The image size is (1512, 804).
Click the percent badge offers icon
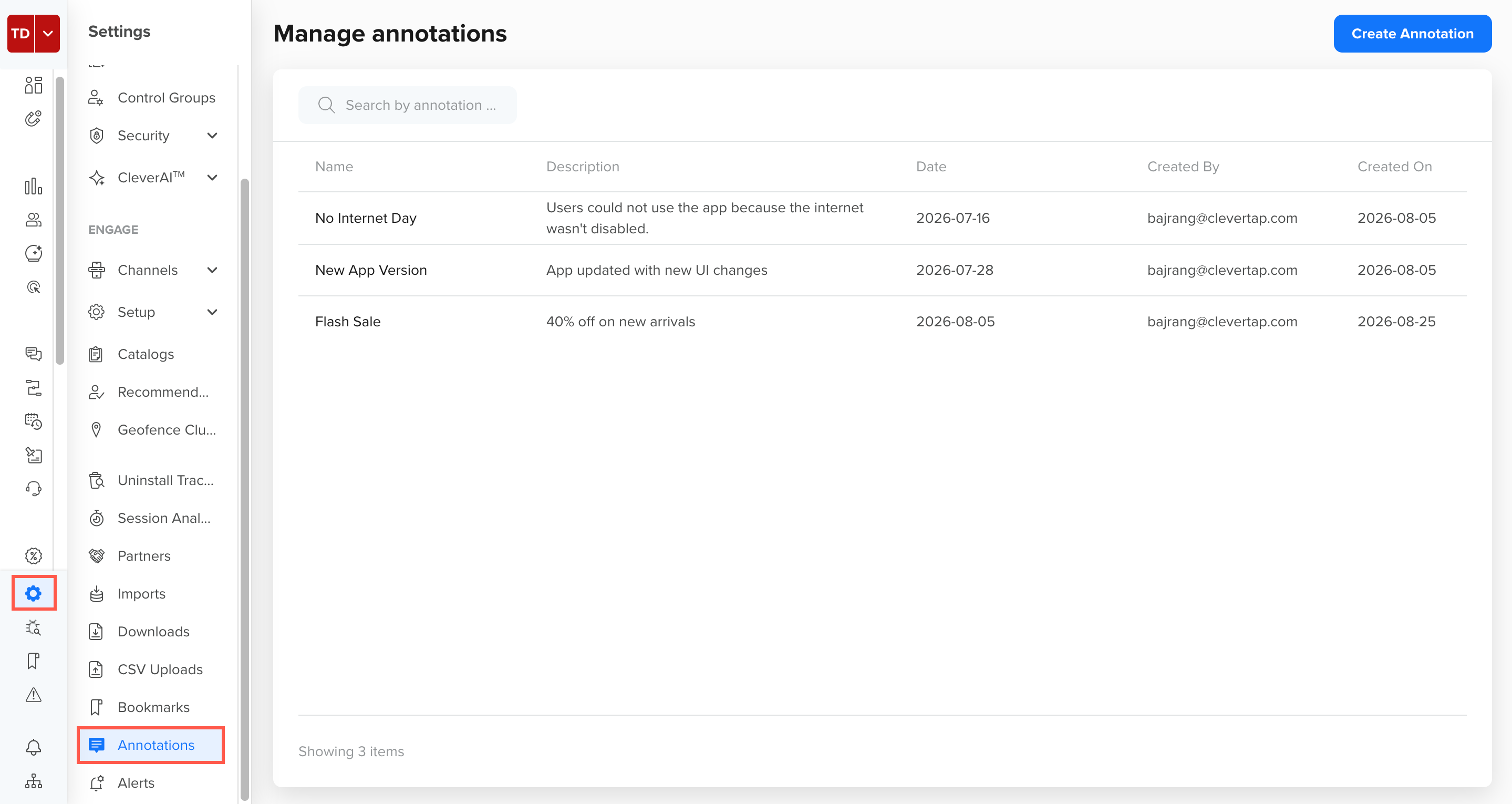[x=34, y=555]
